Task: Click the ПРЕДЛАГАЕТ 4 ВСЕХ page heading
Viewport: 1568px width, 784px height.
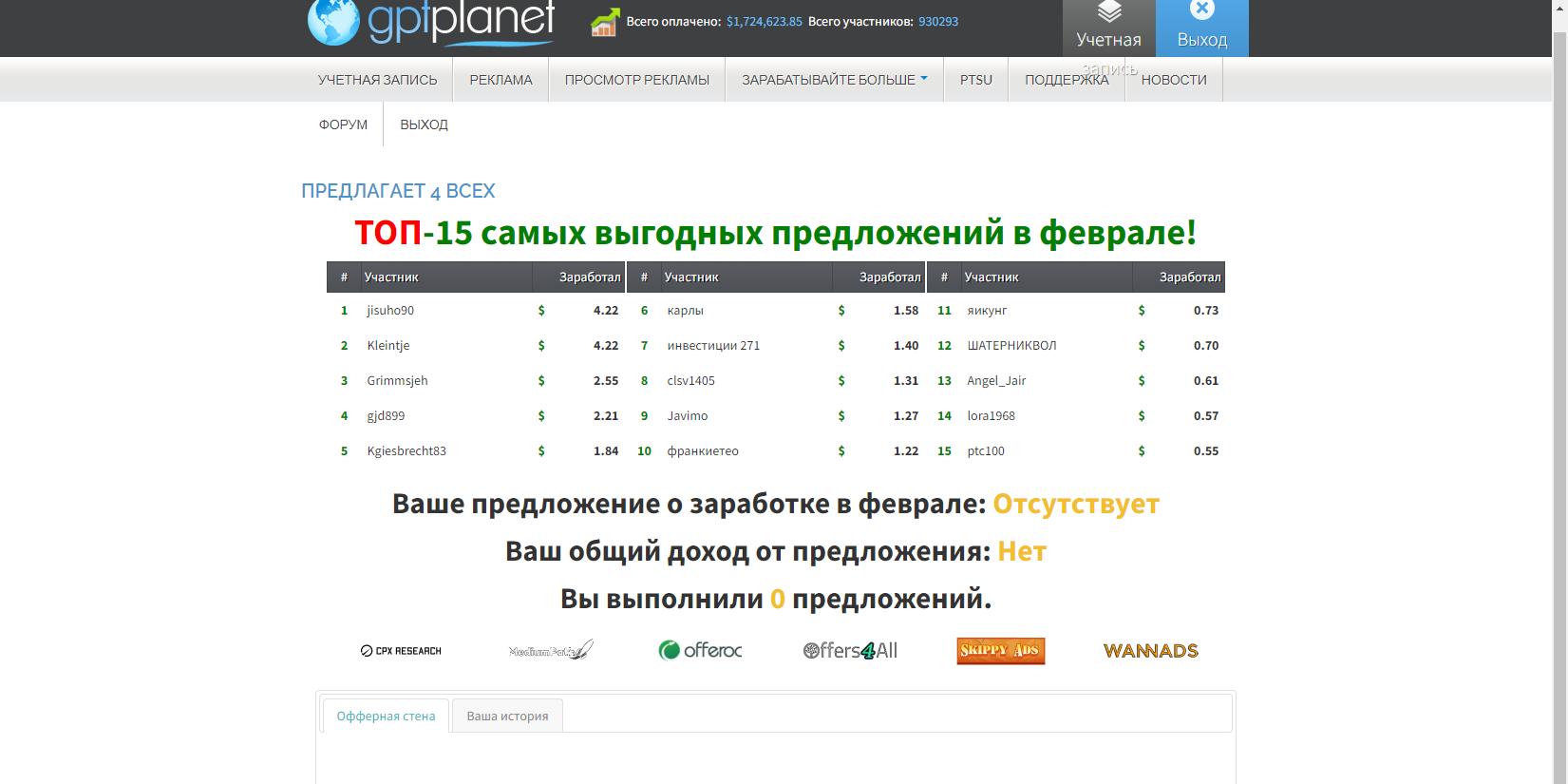Action: 398,191
